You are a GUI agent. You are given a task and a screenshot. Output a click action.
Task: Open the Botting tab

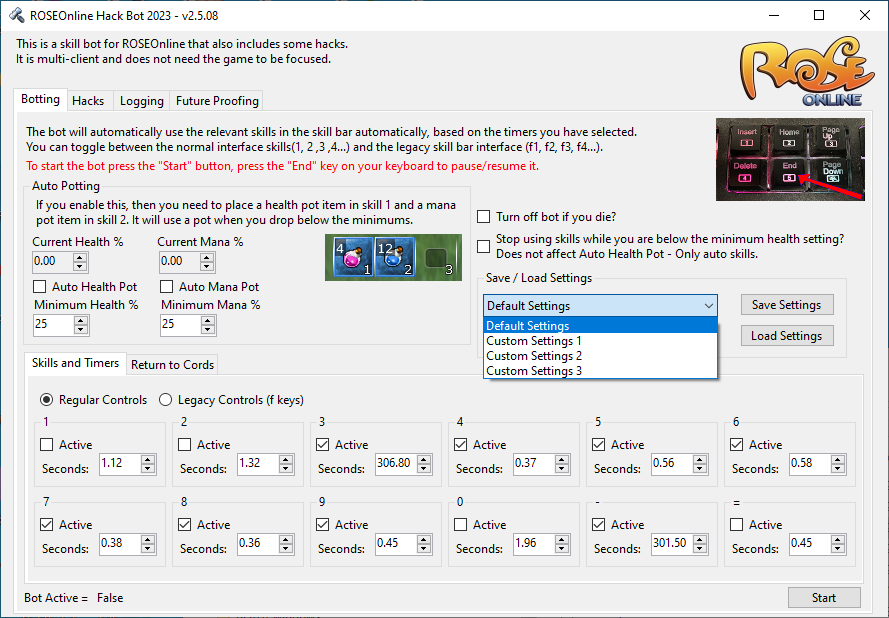[40, 99]
